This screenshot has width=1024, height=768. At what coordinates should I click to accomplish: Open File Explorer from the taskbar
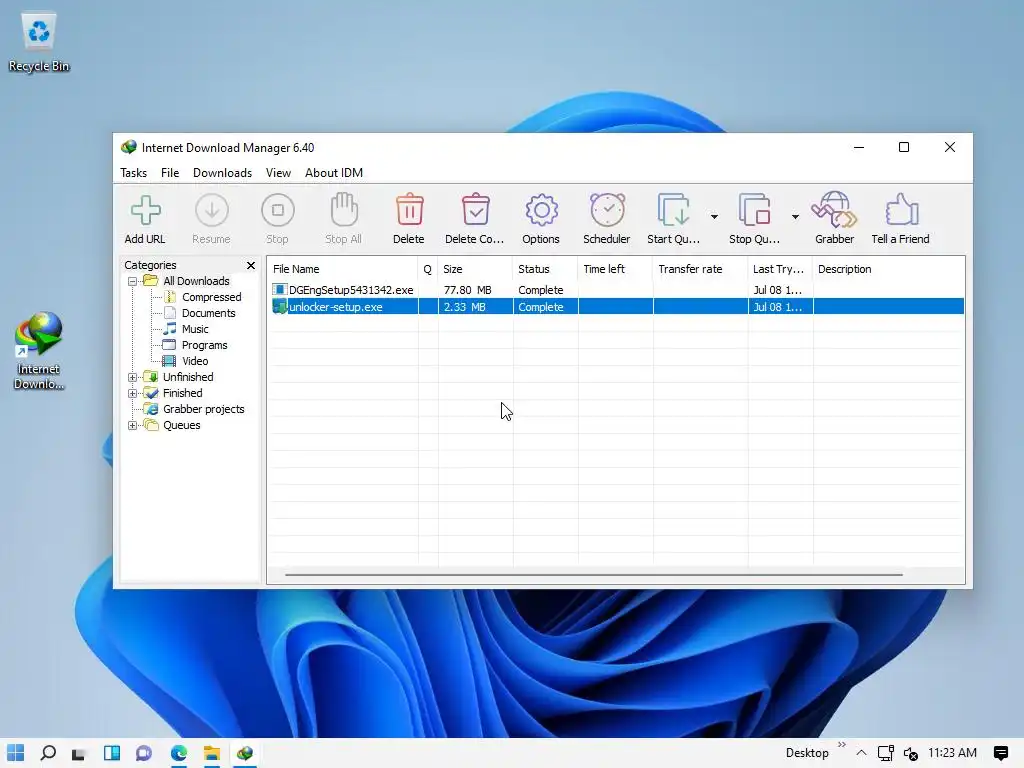[x=212, y=753]
